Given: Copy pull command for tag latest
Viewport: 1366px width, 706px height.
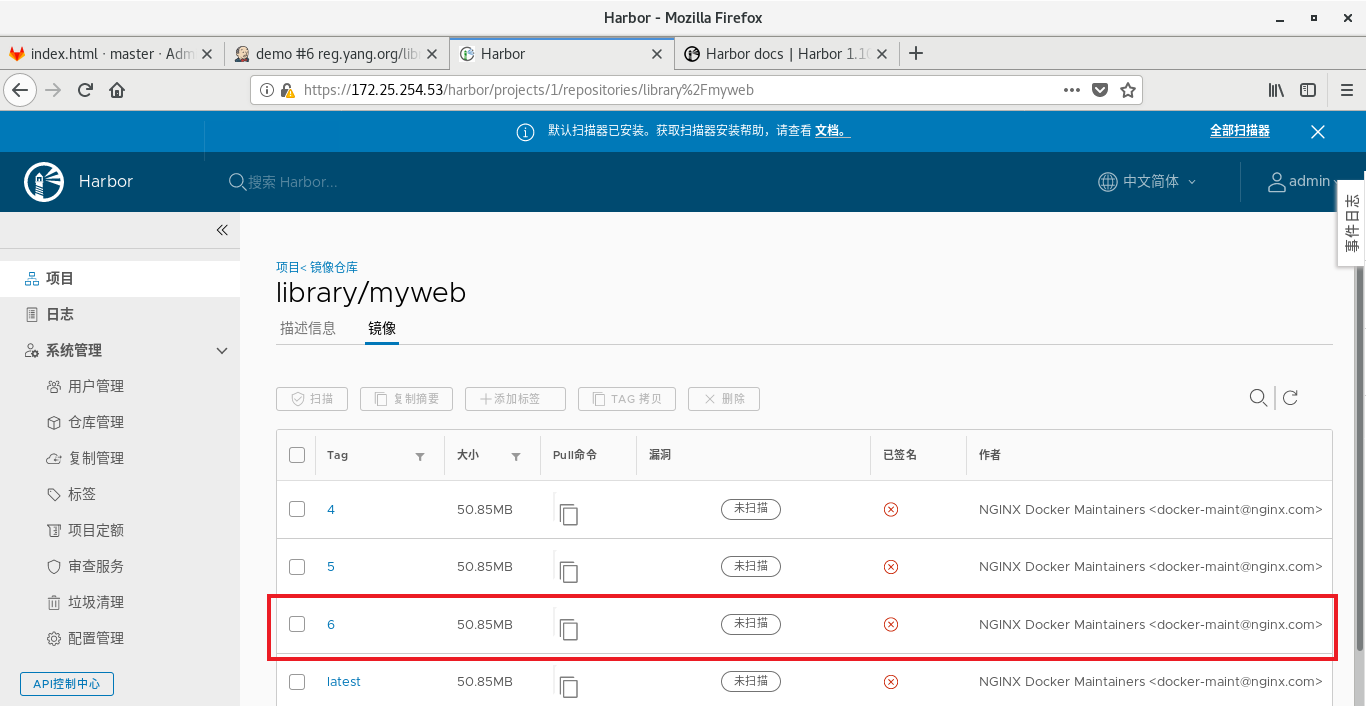Looking at the screenshot, I should tap(569, 686).
